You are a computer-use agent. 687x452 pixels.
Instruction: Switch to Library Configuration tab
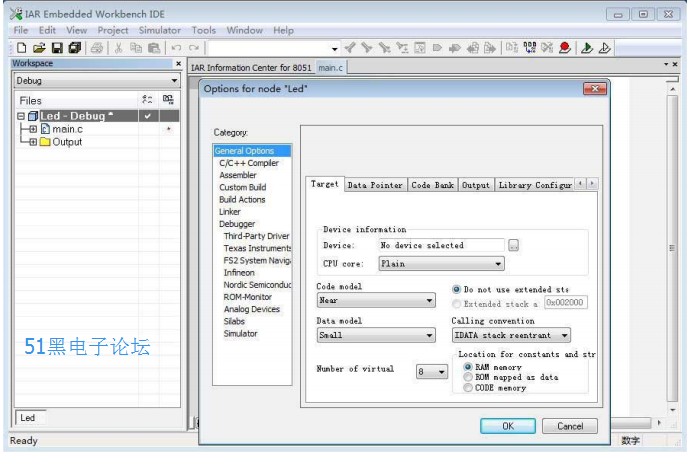pos(535,185)
